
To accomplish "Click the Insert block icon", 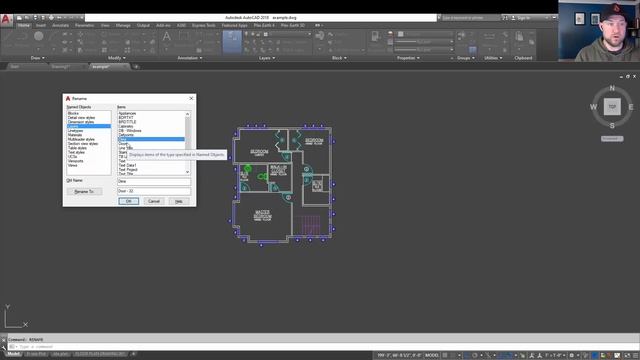I will (320, 36).
